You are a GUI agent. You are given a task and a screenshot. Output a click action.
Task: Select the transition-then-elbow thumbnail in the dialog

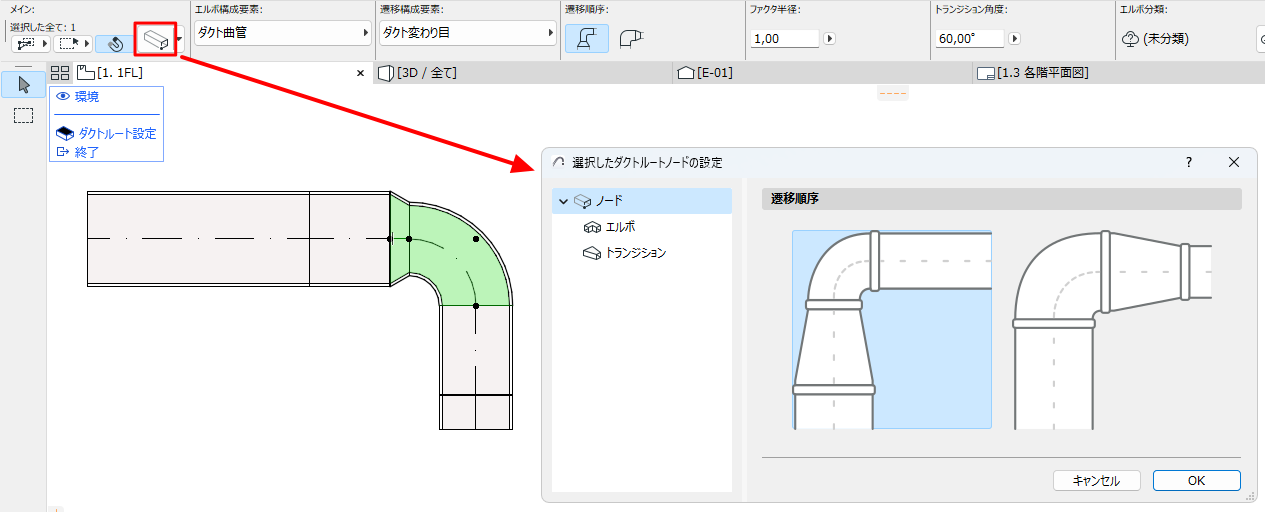[892, 329]
